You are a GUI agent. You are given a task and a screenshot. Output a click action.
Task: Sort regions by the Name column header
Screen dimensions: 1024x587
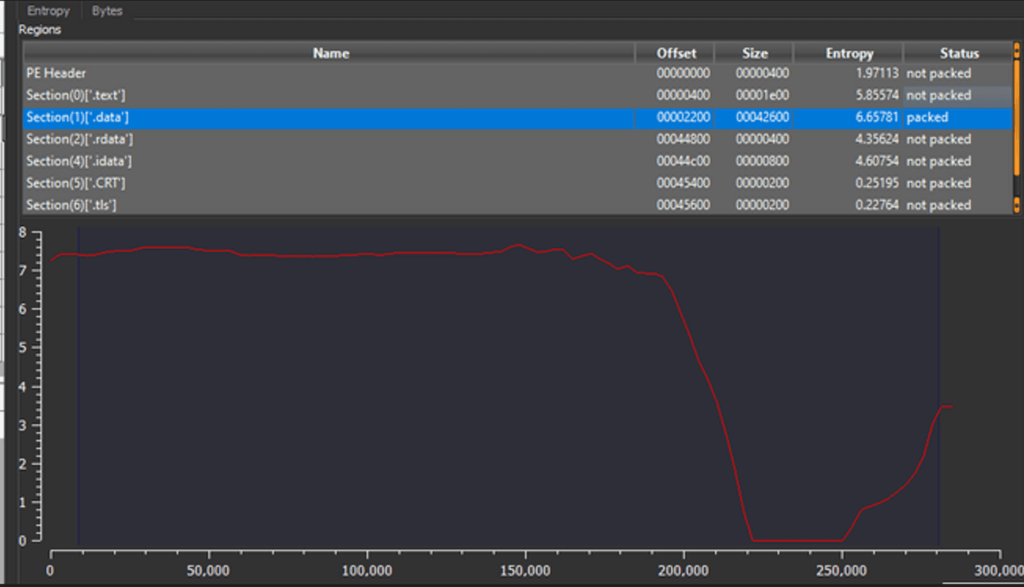tap(330, 53)
